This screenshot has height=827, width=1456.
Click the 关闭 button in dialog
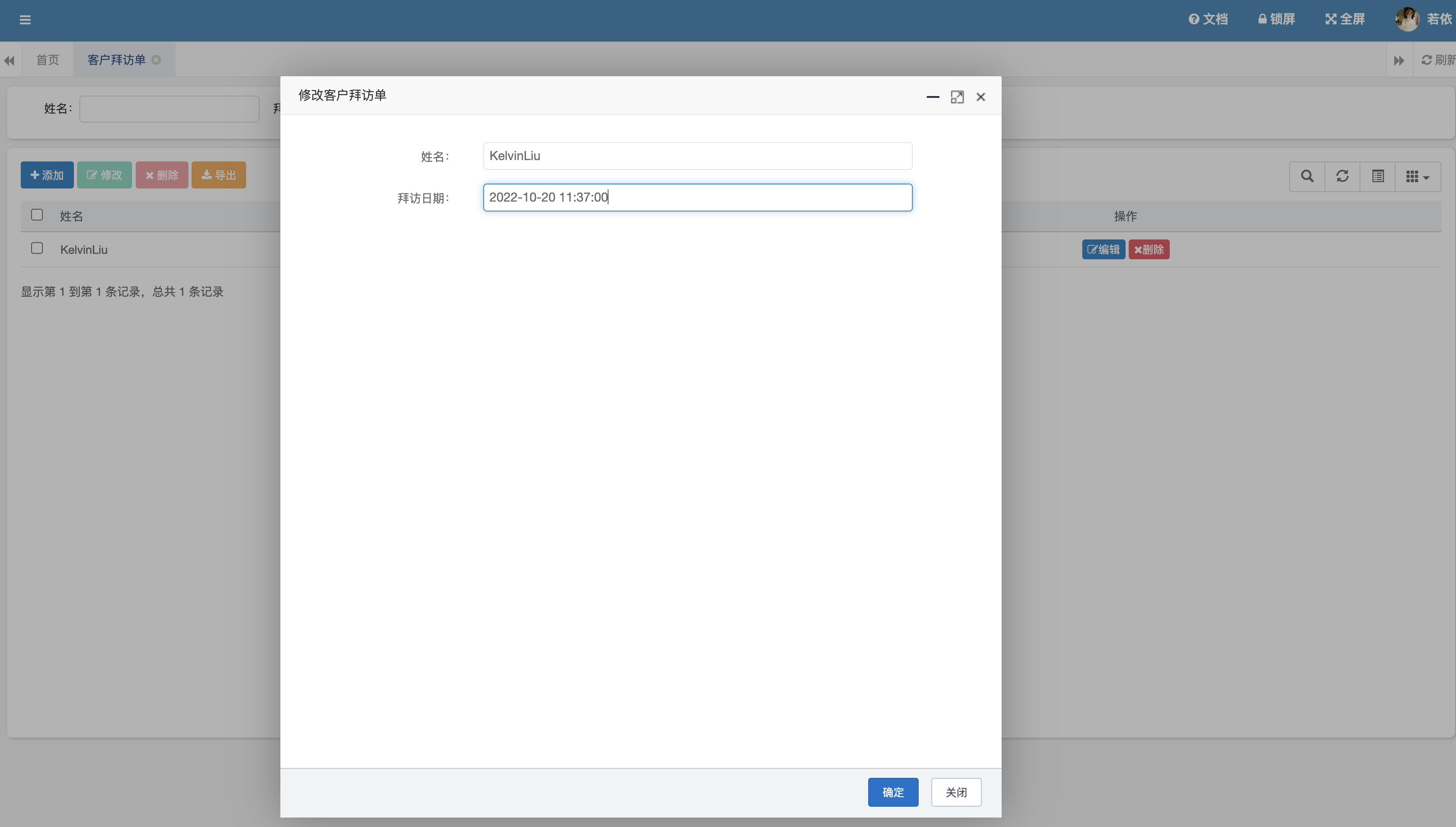click(956, 792)
